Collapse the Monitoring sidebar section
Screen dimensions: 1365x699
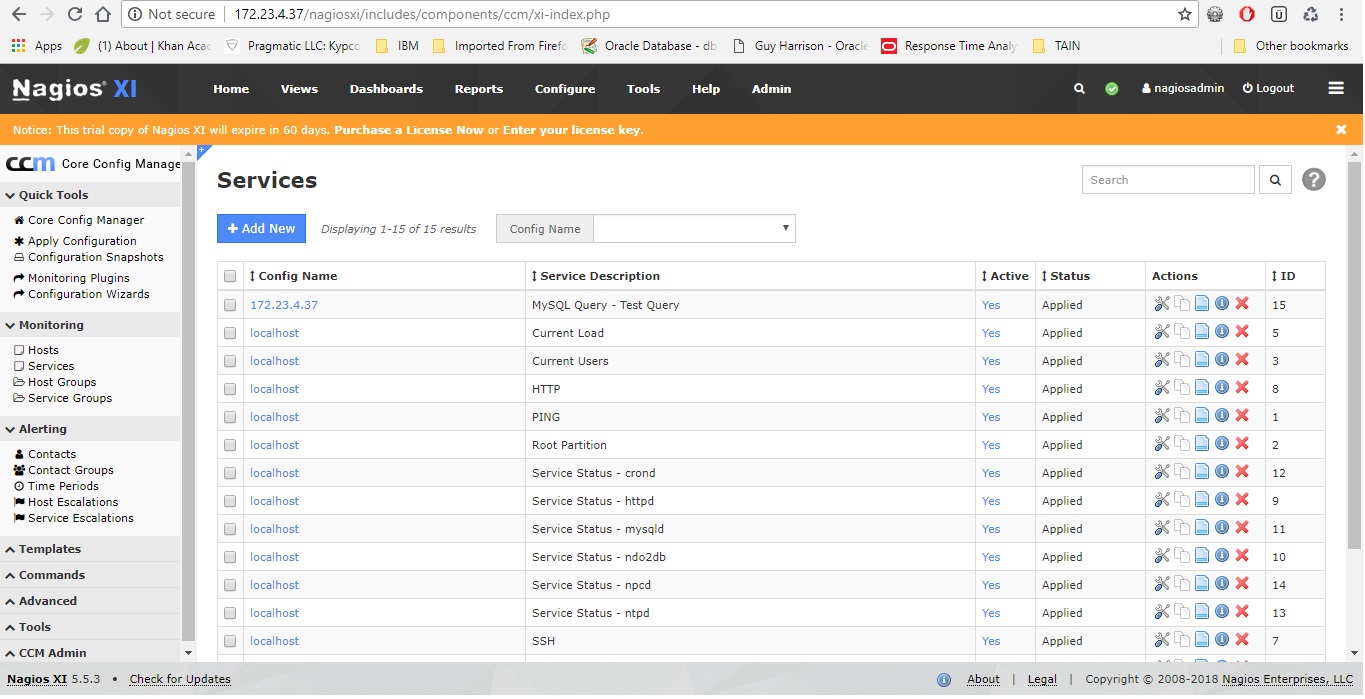click(90, 325)
